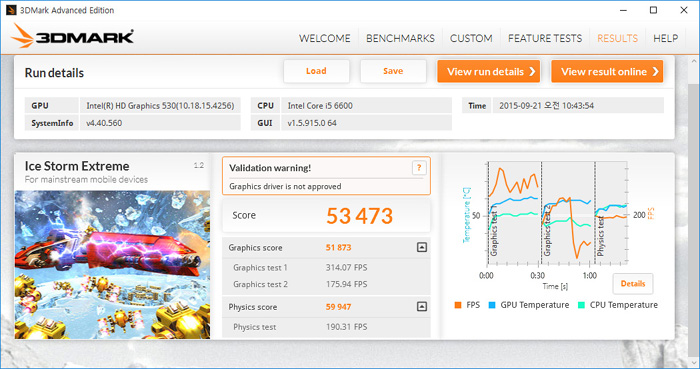Click 'For mainstream mobile devices' subtitle
The height and width of the screenshot is (369, 700).
pos(86,180)
